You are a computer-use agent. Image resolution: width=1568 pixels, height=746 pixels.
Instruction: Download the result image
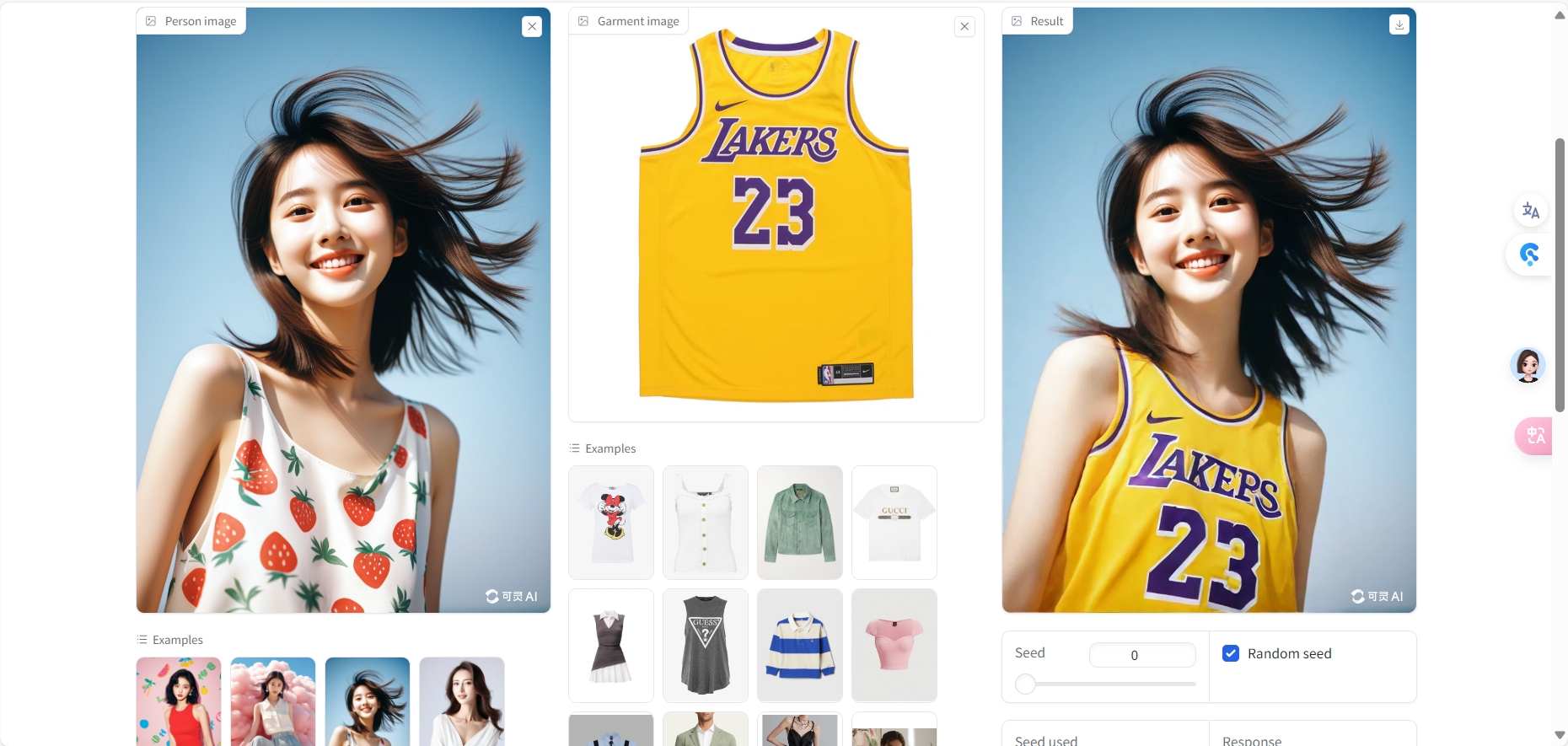click(x=1399, y=24)
